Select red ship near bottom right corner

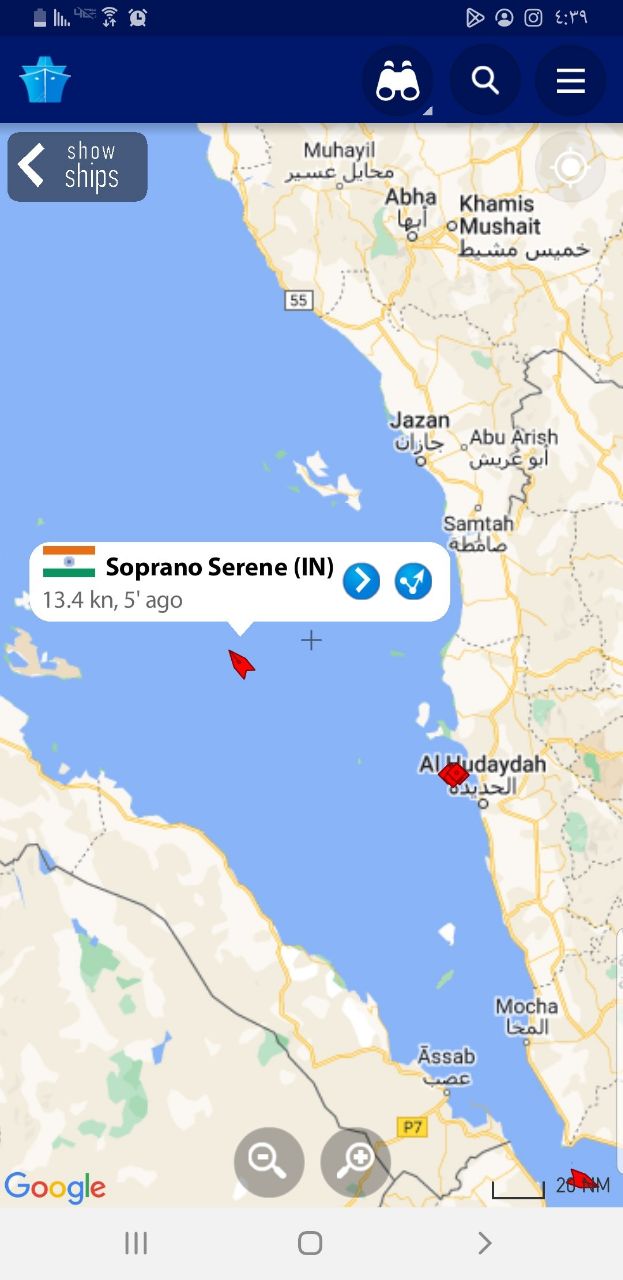point(583,1179)
